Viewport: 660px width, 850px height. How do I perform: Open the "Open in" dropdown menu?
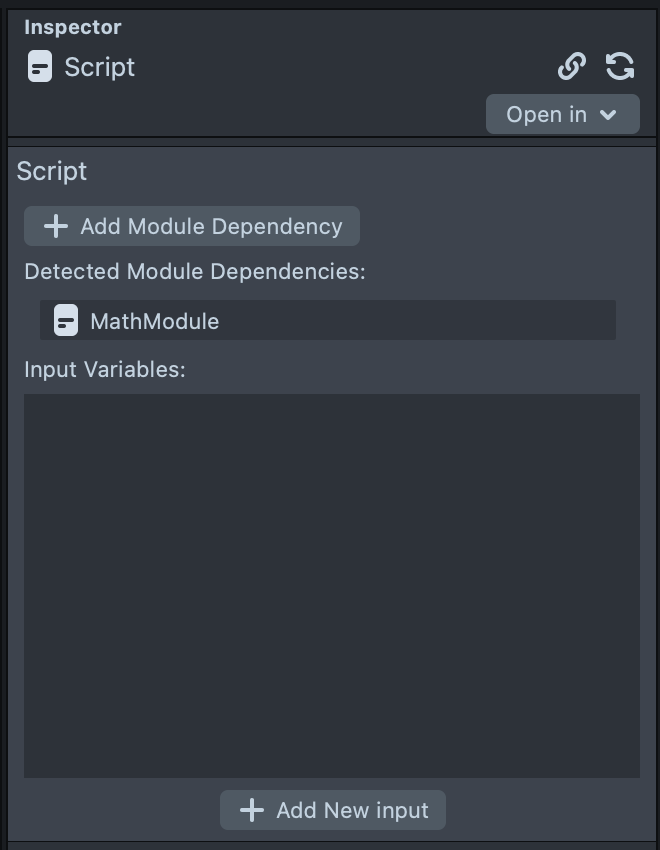[x=562, y=114]
